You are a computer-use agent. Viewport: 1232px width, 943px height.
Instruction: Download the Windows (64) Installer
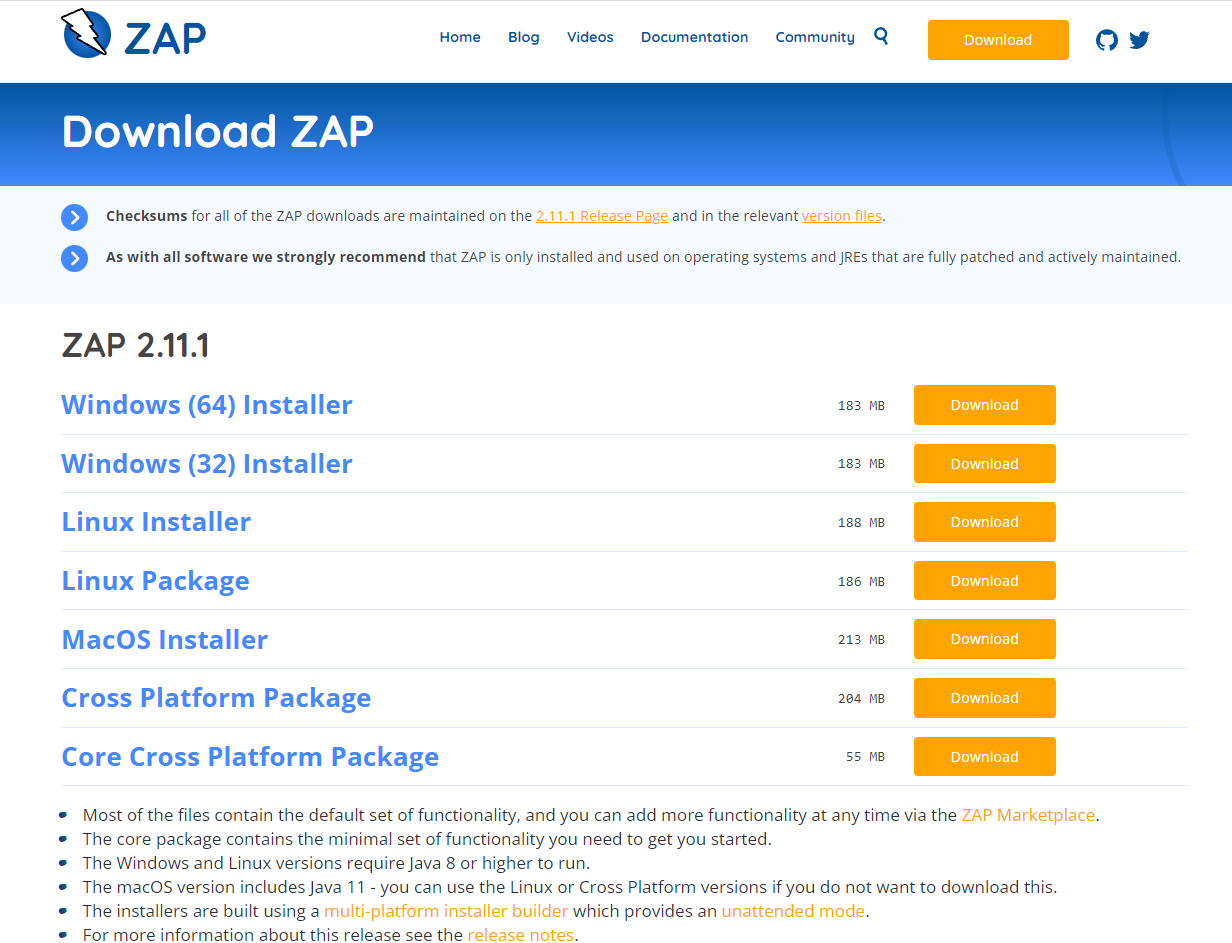(985, 405)
